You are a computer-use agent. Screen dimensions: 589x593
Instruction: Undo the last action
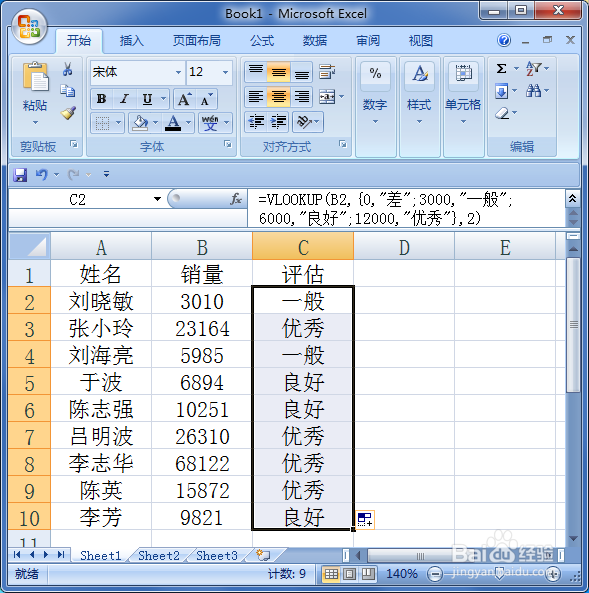[42, 174]
